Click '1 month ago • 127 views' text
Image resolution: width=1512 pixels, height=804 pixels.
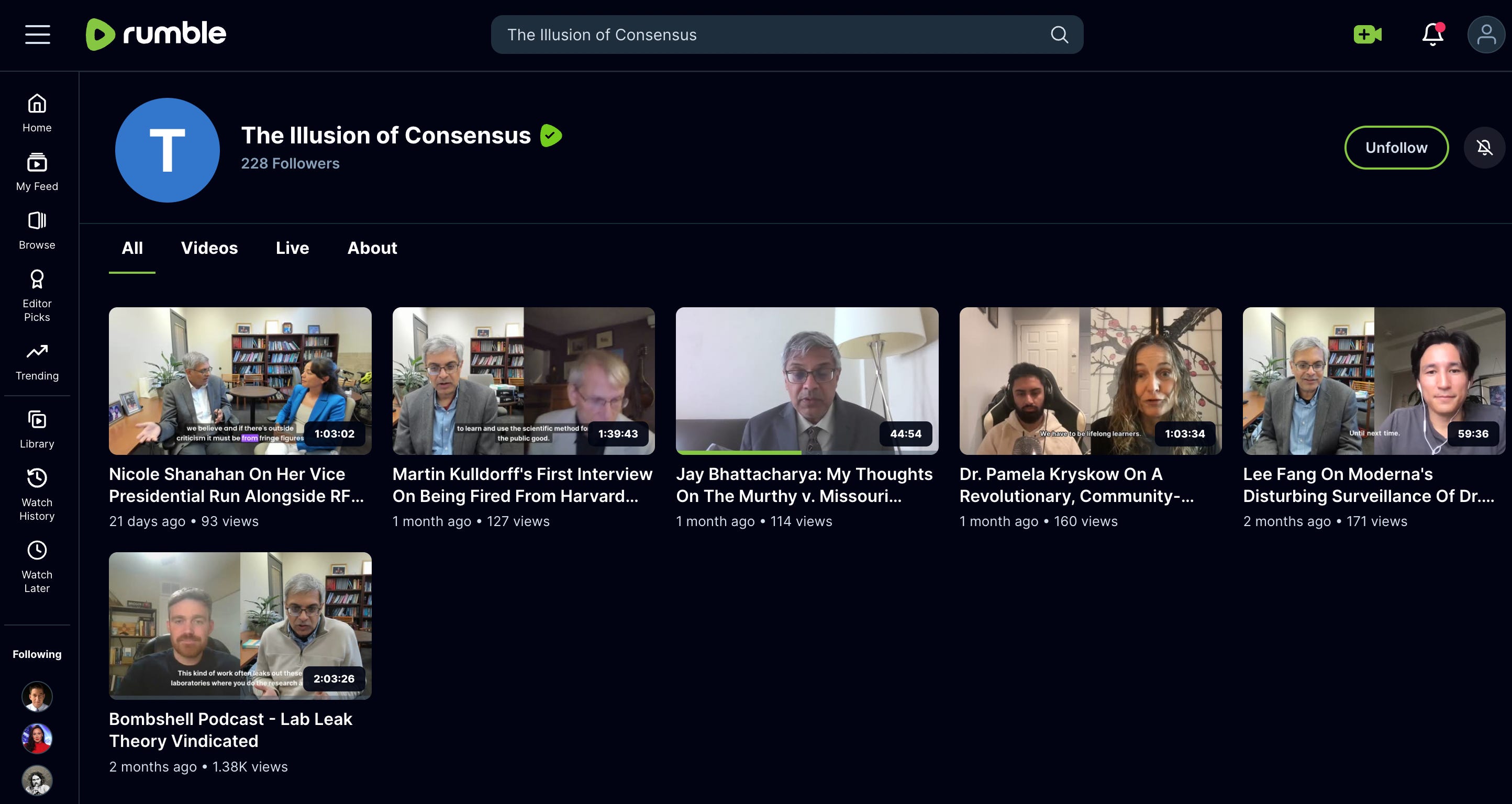pyautogui.click(x=471, y=521)
